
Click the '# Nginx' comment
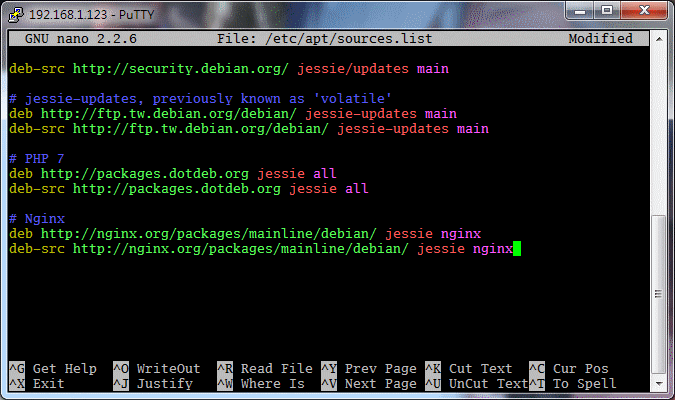point(37,219)
